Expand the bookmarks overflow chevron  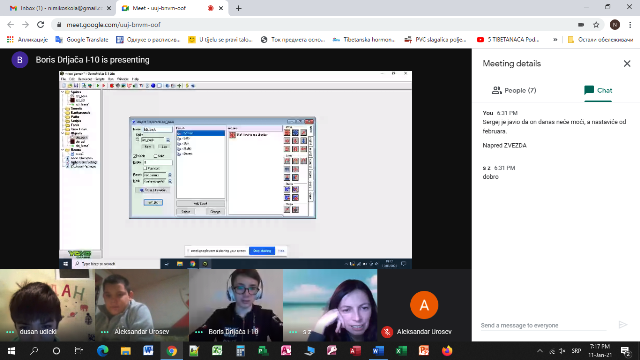(x=555, y=40)
